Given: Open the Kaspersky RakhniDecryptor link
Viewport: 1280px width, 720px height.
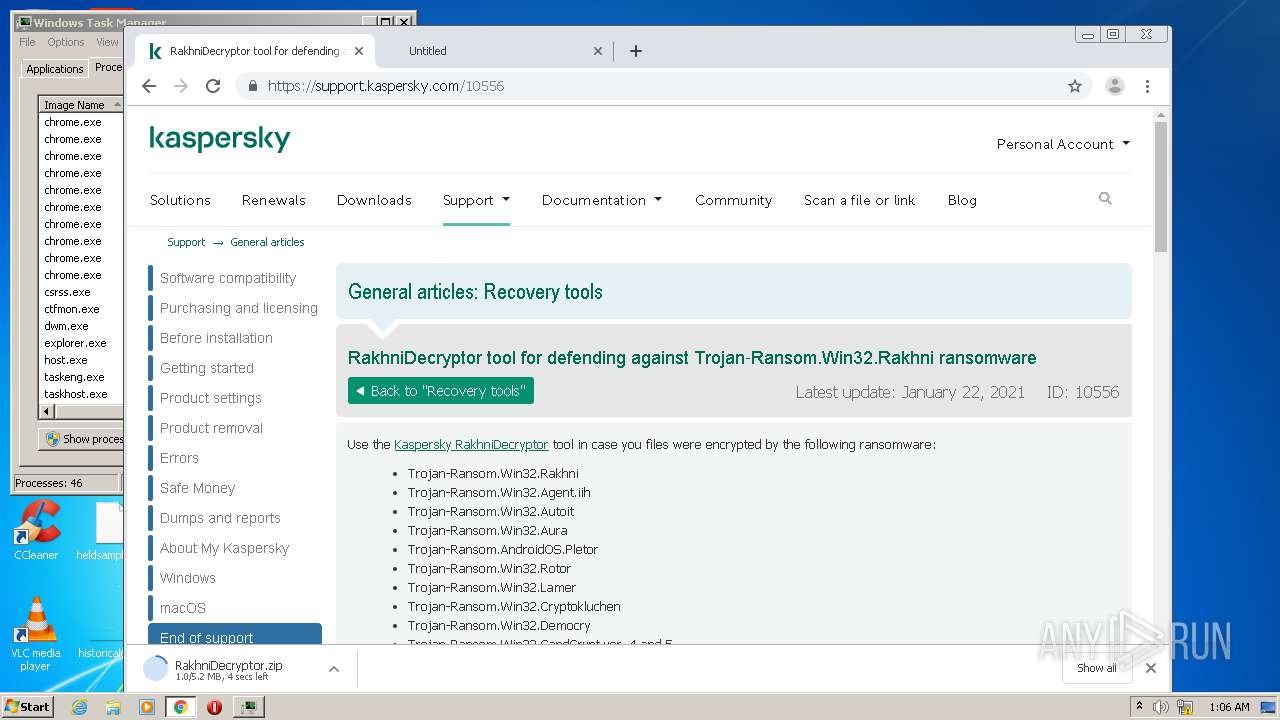Looking at the screenshot, I should 471,444.
